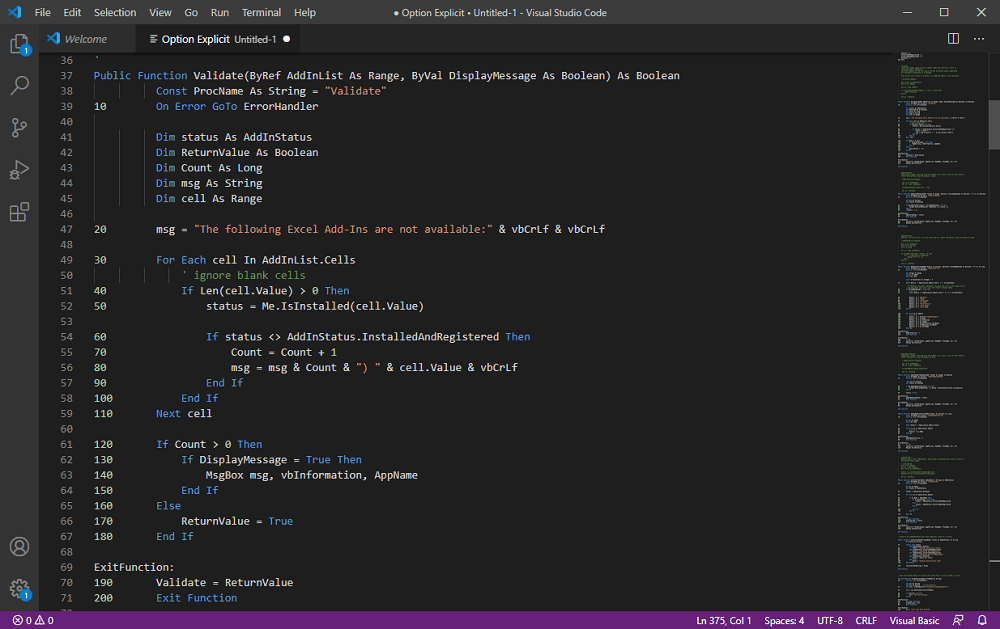Screen dimensions: 1000x629
Task: Click the Ln 375, Col 1 indicator
Action: click(723, 620)
